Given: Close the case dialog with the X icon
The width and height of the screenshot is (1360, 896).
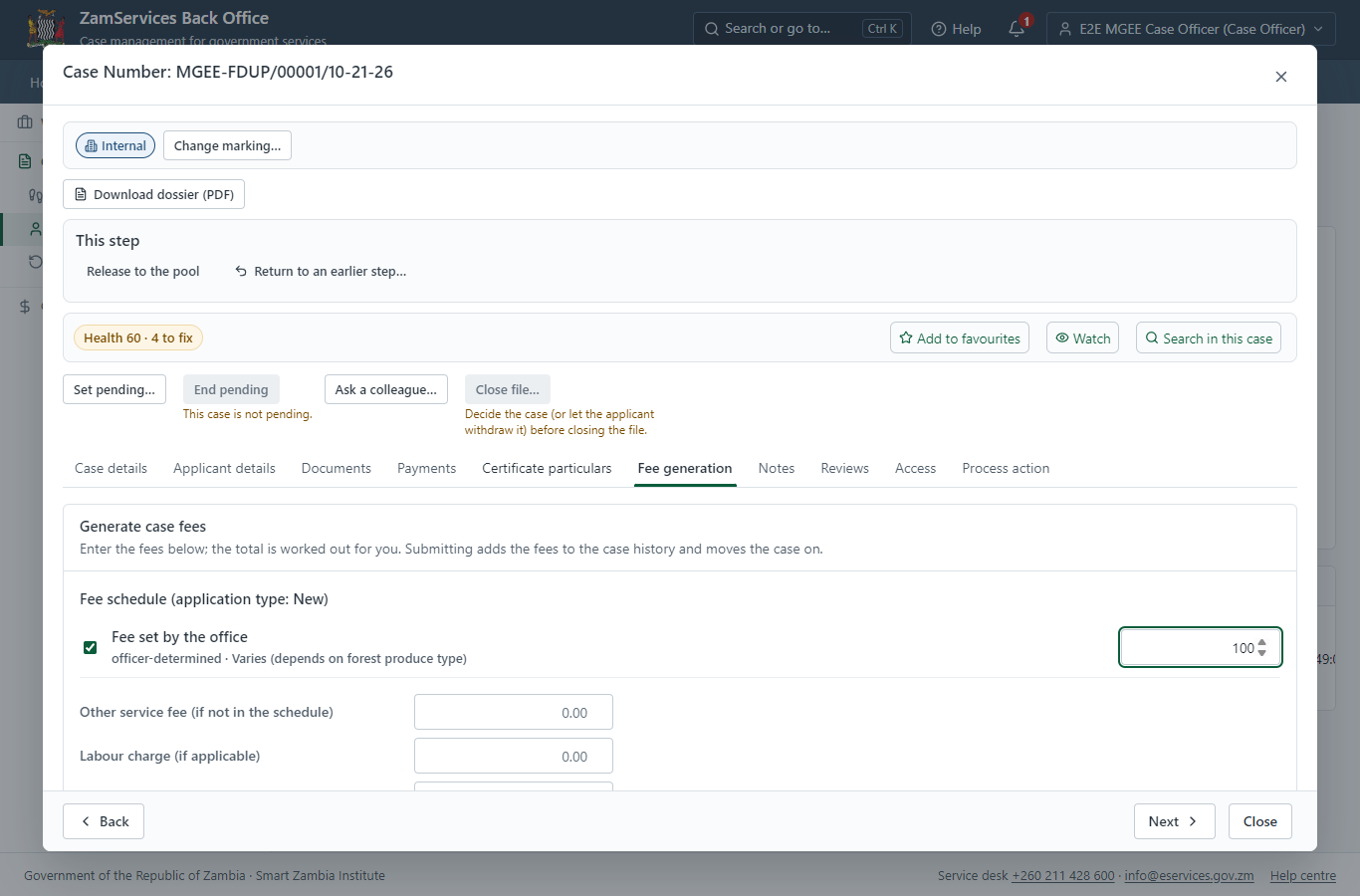Looking at the screenshot, I should pos(1281,77).
